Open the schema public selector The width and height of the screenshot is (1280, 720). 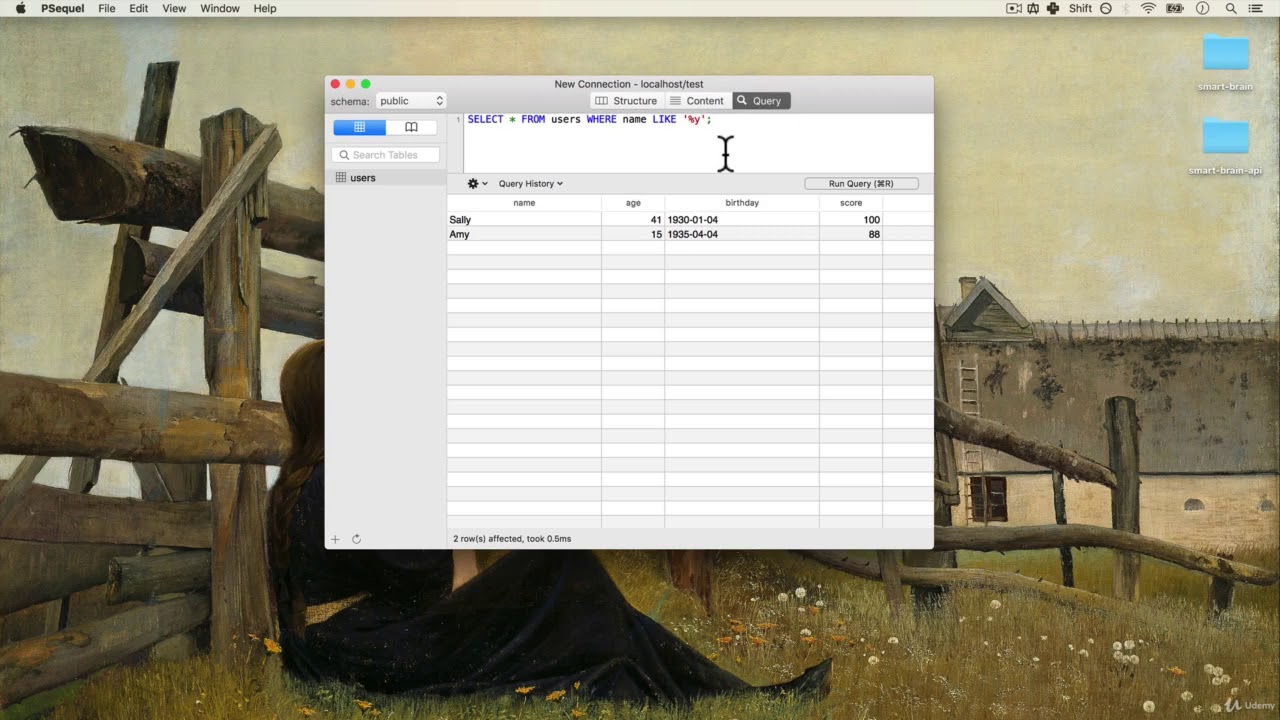[411, 101]
